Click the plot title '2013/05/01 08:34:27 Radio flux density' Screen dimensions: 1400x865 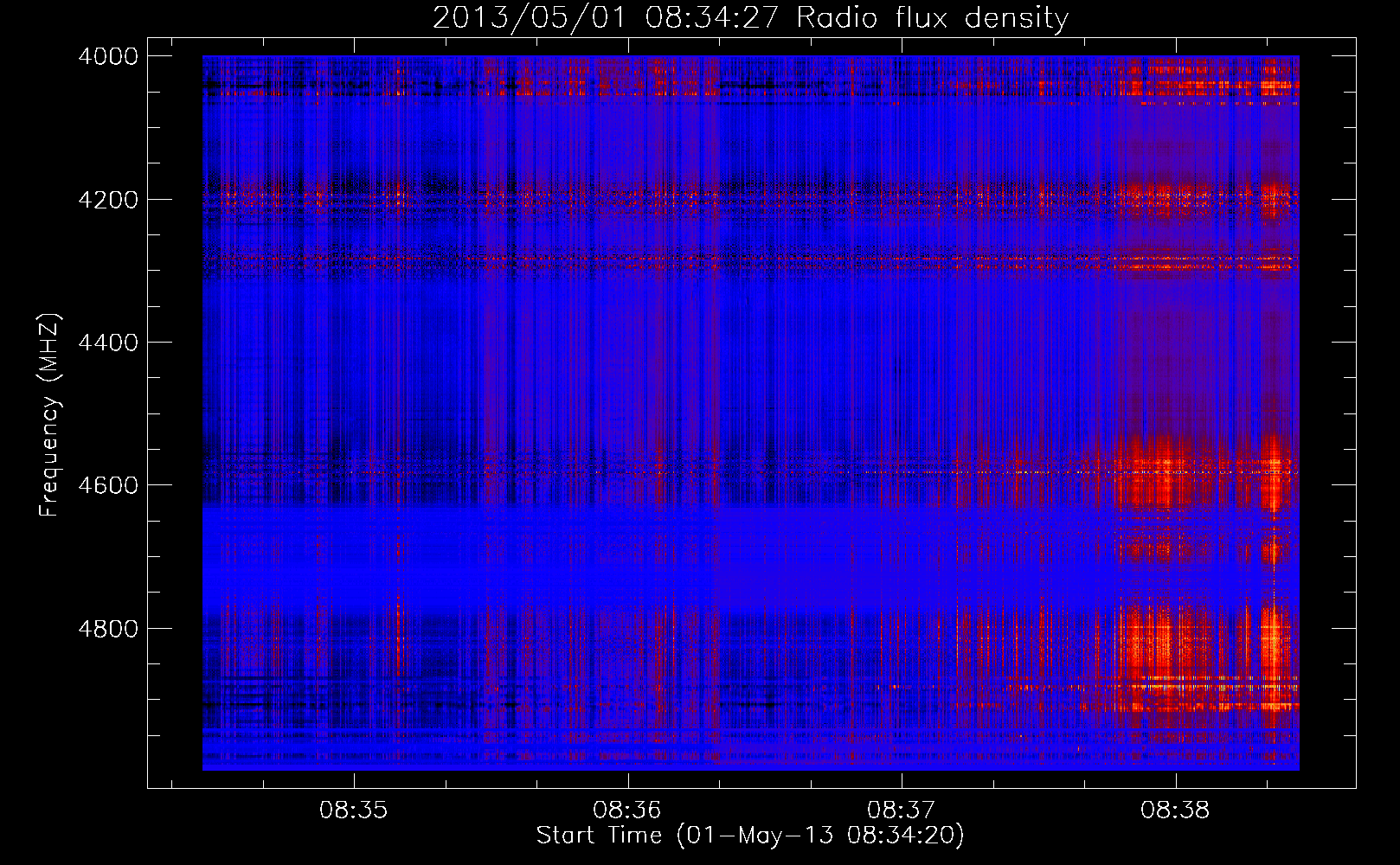point(750,18)
